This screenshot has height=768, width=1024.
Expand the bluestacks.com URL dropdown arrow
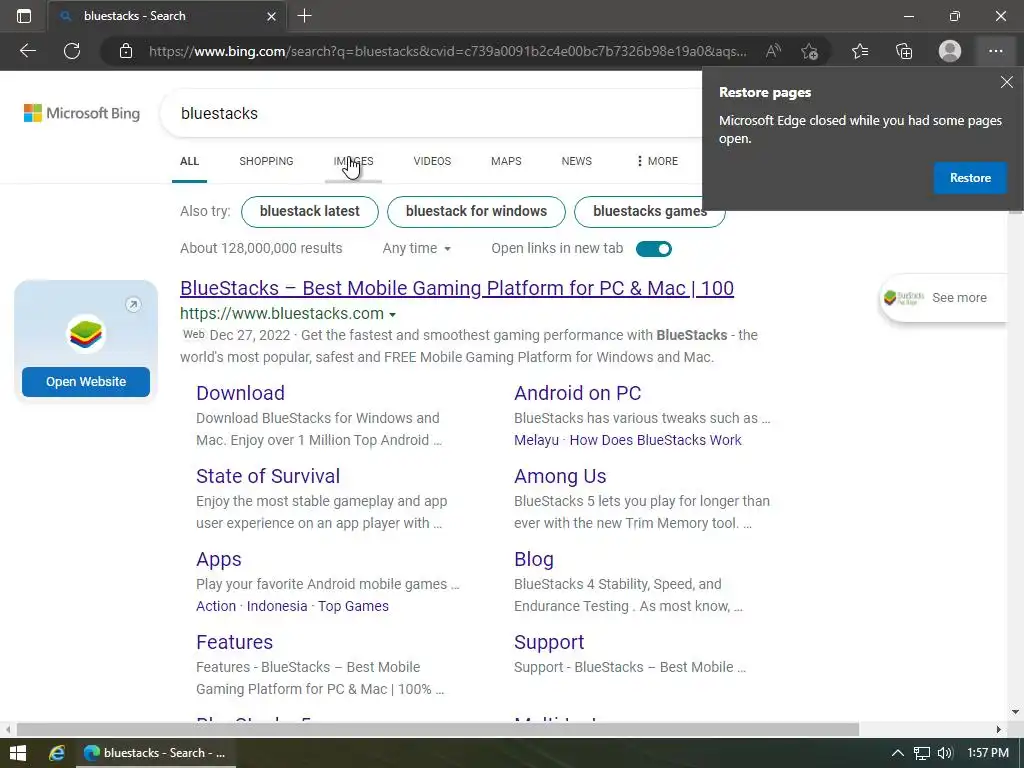pyautogui.click(x=392, y=315)
